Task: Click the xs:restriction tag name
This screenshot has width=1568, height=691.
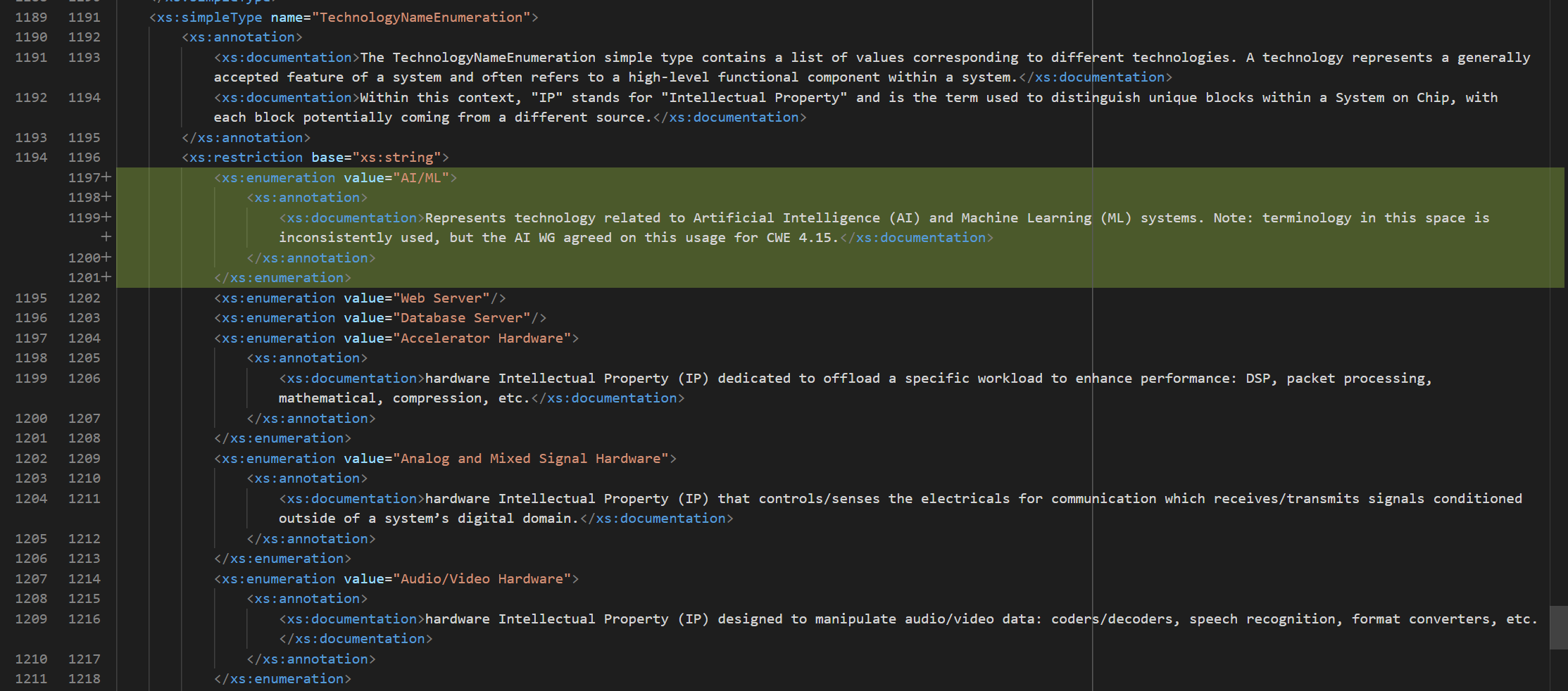Action: (x=246, y=157)
